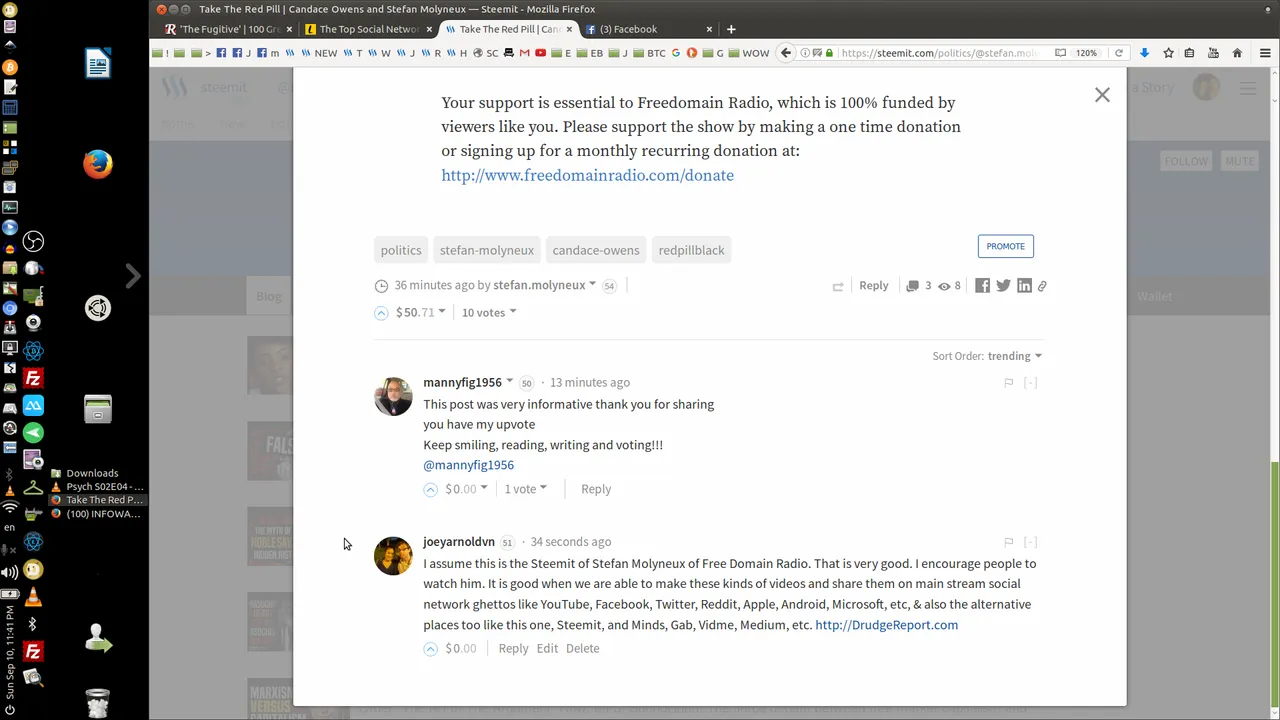Close the Take The Red Pill tab

tap(570, 29)
